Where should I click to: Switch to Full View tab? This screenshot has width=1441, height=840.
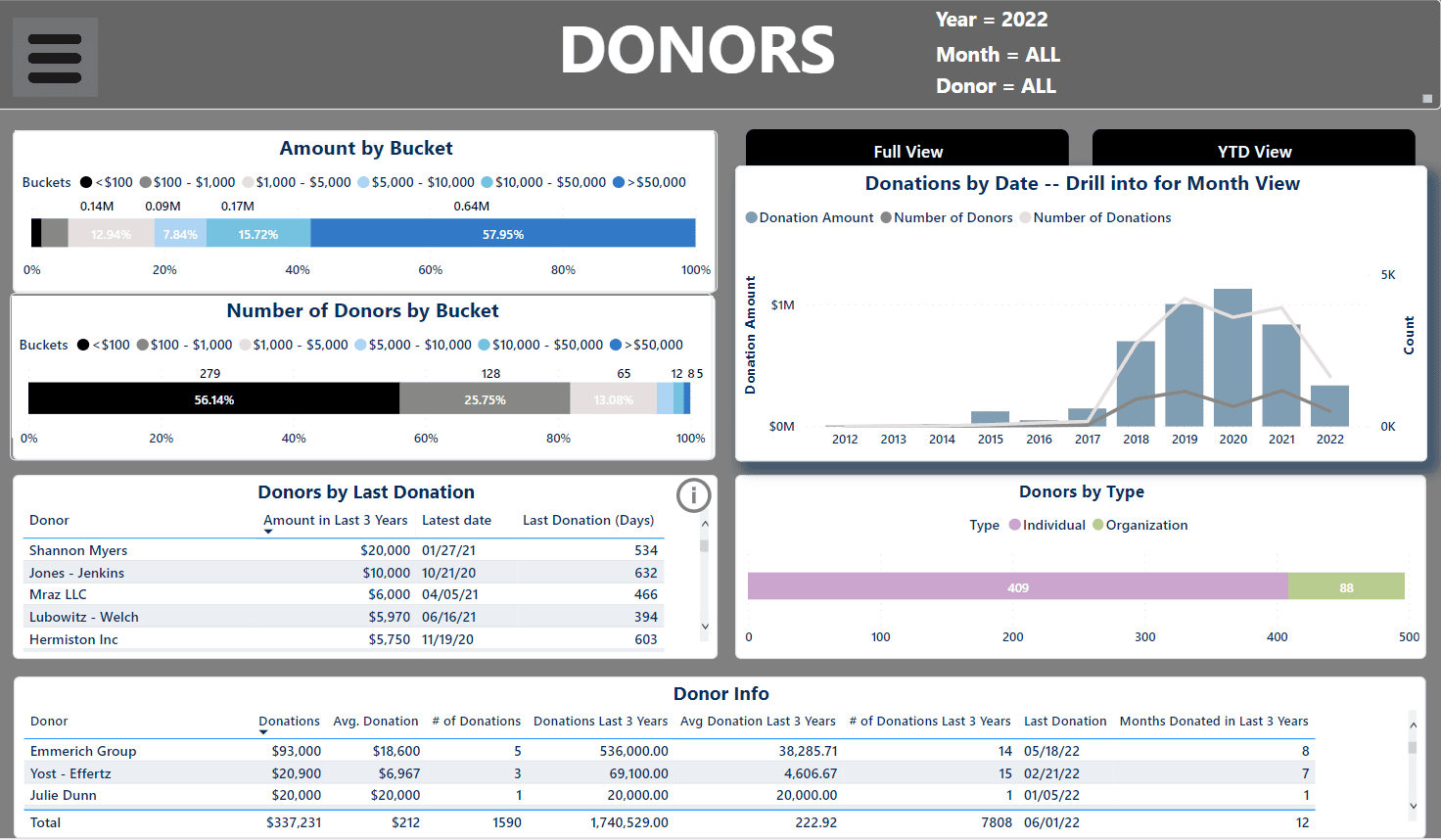point(907,151)
